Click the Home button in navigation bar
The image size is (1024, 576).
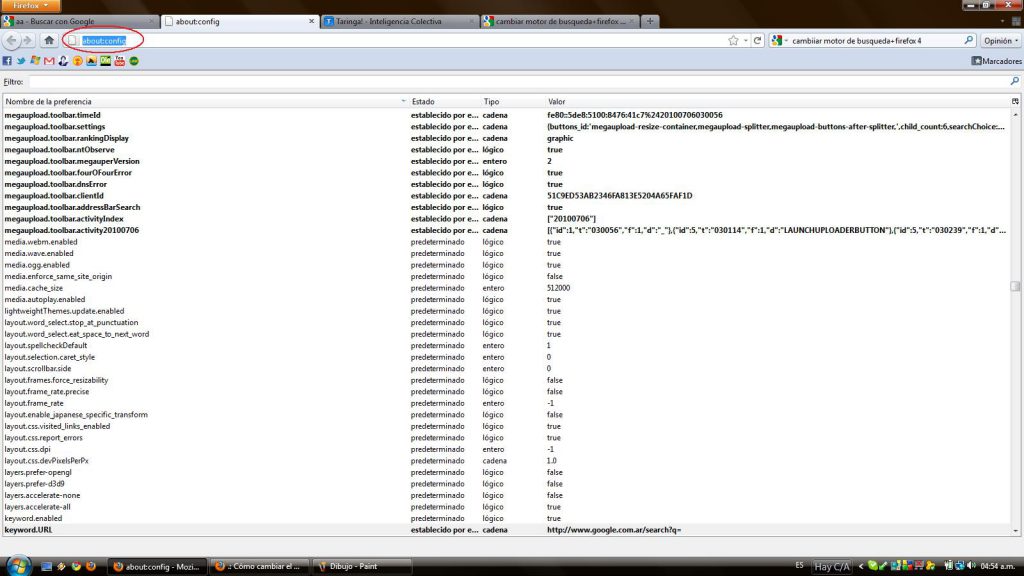point(48,41)
